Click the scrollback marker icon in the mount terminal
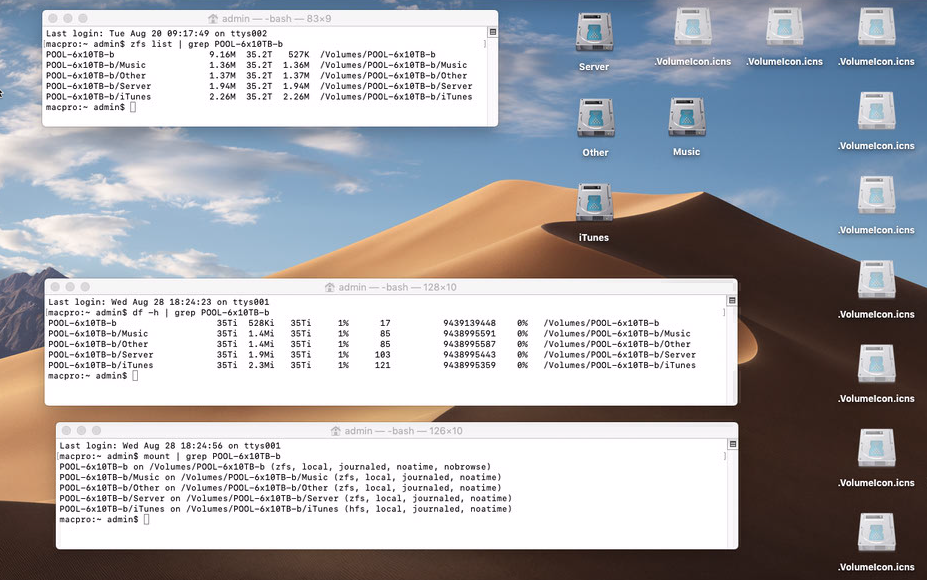 tap(732, 444)
